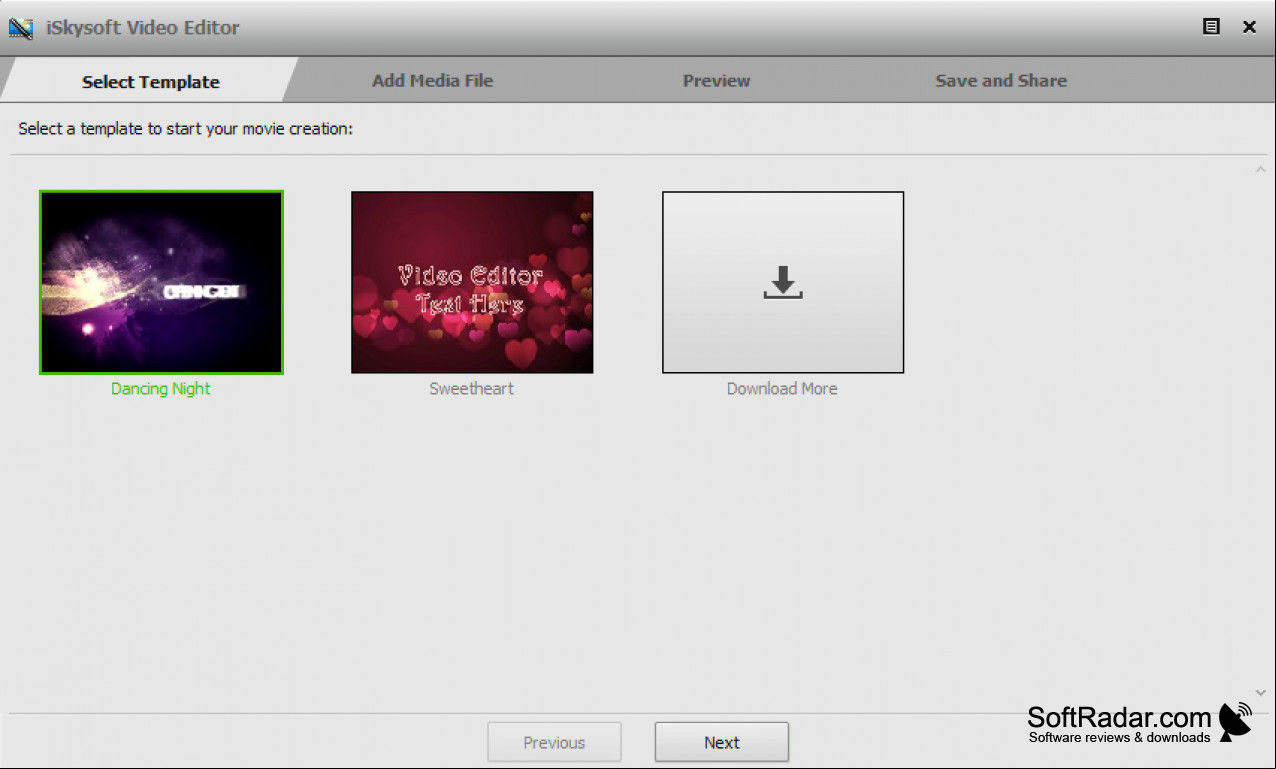Click the Next button
The width and height of the screenshot is (1276, 769).
point(722,742)
